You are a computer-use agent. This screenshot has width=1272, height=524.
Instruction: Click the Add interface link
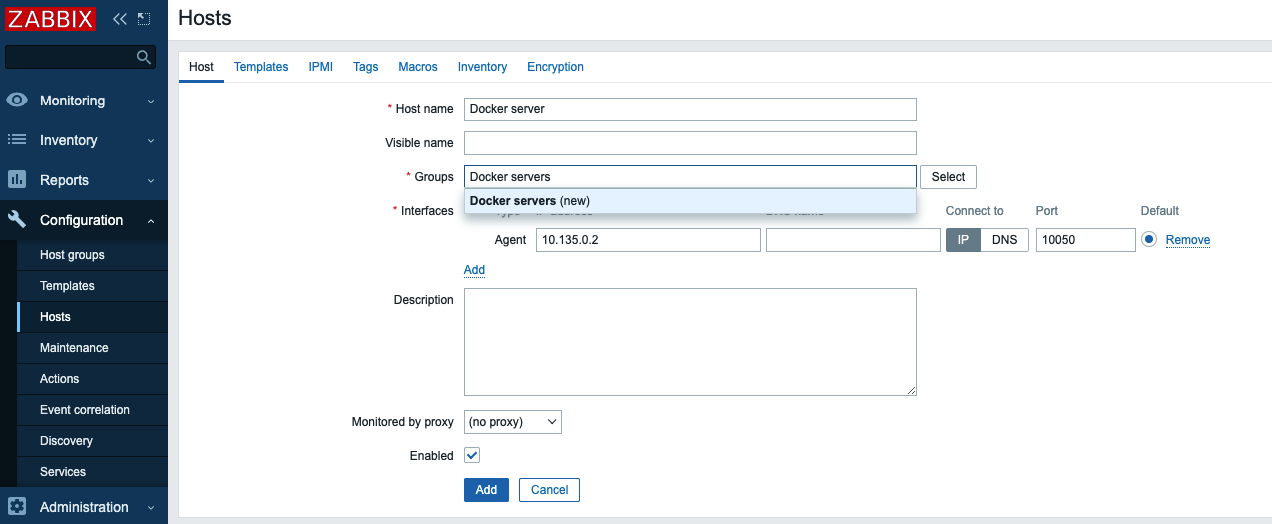474,270
